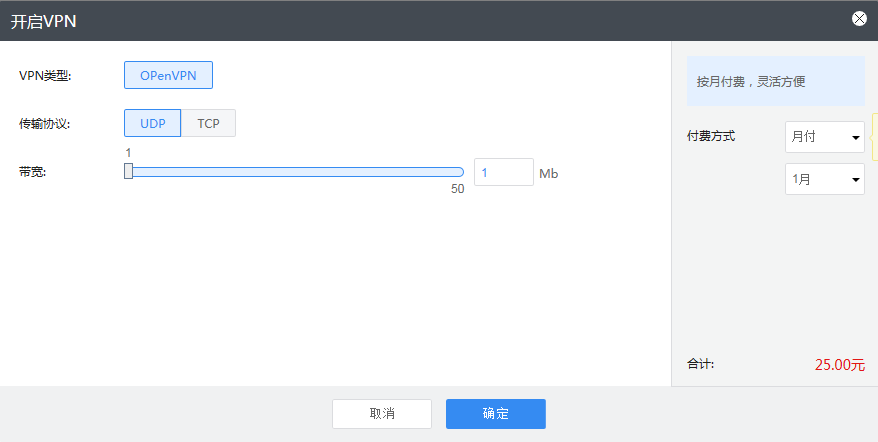This screenshot has width=878, height=442.
Task: Click the bandwidth slider handle
Action: [128, 171]
